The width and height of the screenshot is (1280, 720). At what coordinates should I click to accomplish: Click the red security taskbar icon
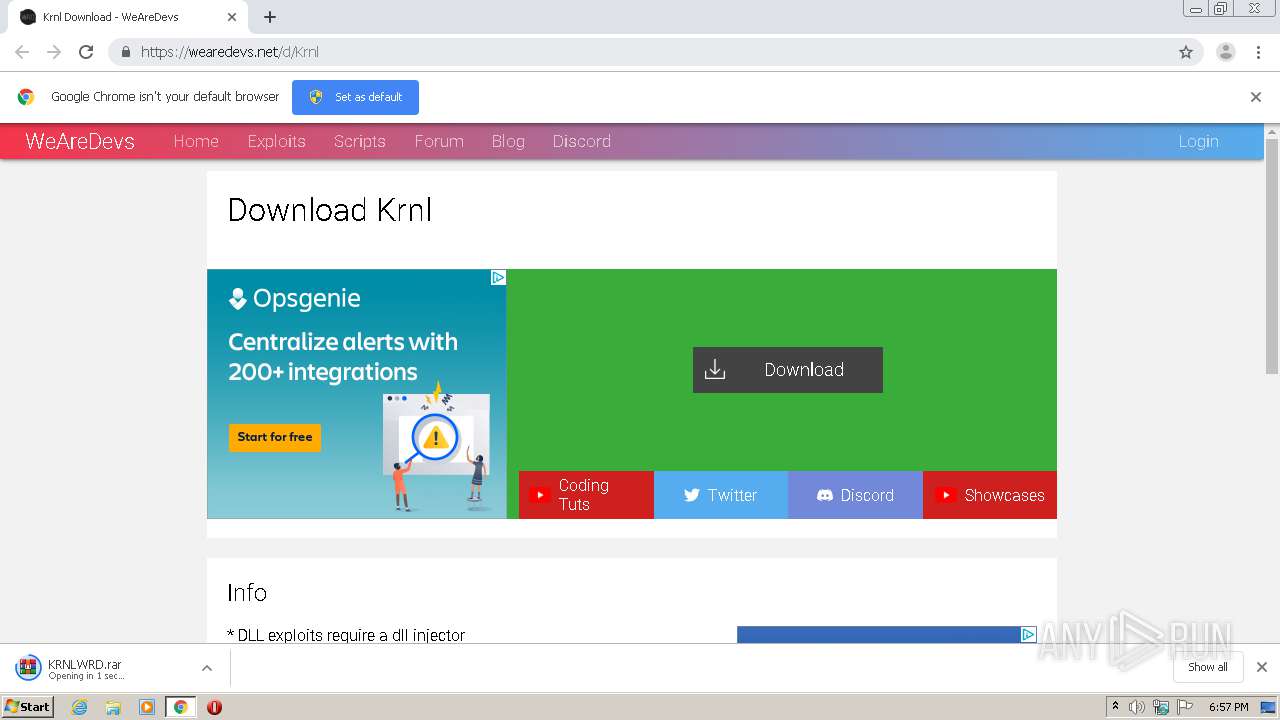214,707
